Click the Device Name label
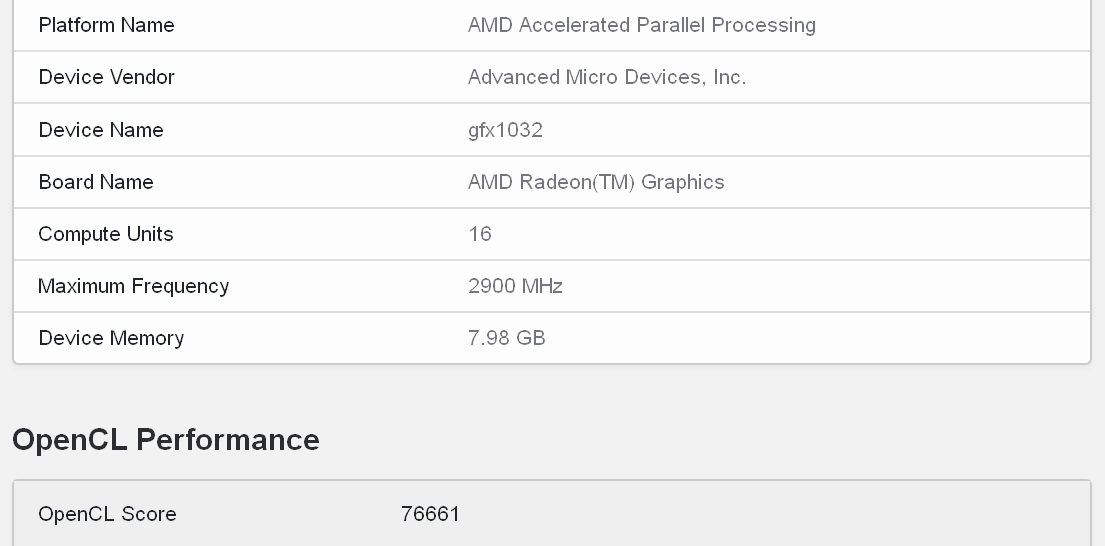Viewport: 1105px width, 546px height. (101, 130)
